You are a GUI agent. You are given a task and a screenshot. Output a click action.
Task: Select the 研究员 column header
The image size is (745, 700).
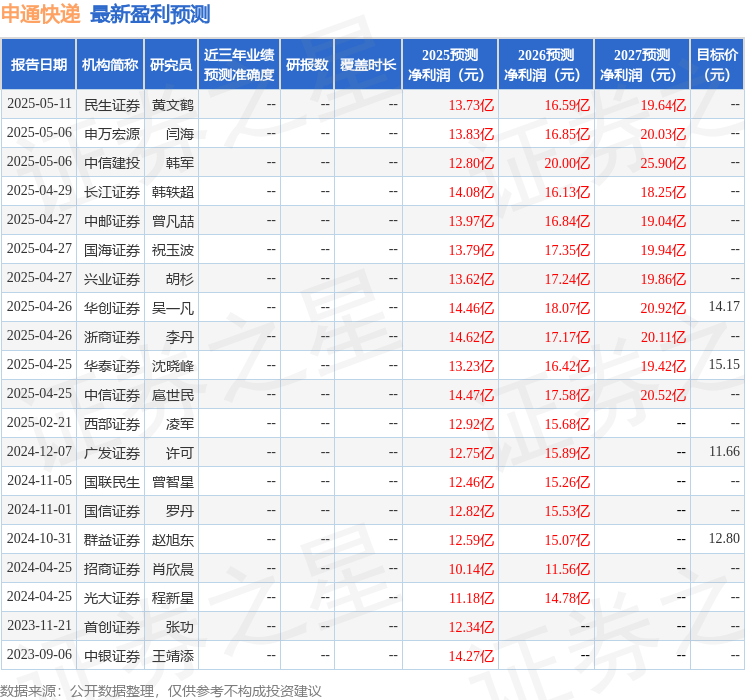point(171,64)
